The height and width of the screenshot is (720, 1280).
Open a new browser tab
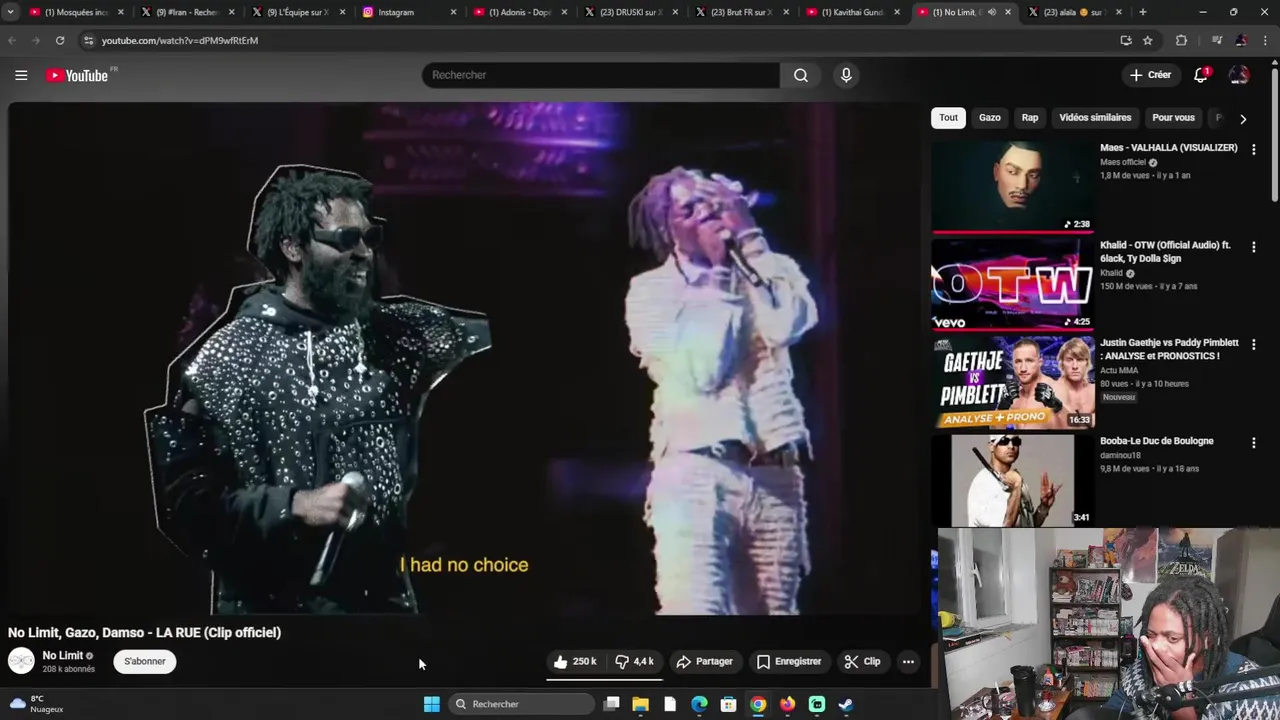coord(1143,12)
